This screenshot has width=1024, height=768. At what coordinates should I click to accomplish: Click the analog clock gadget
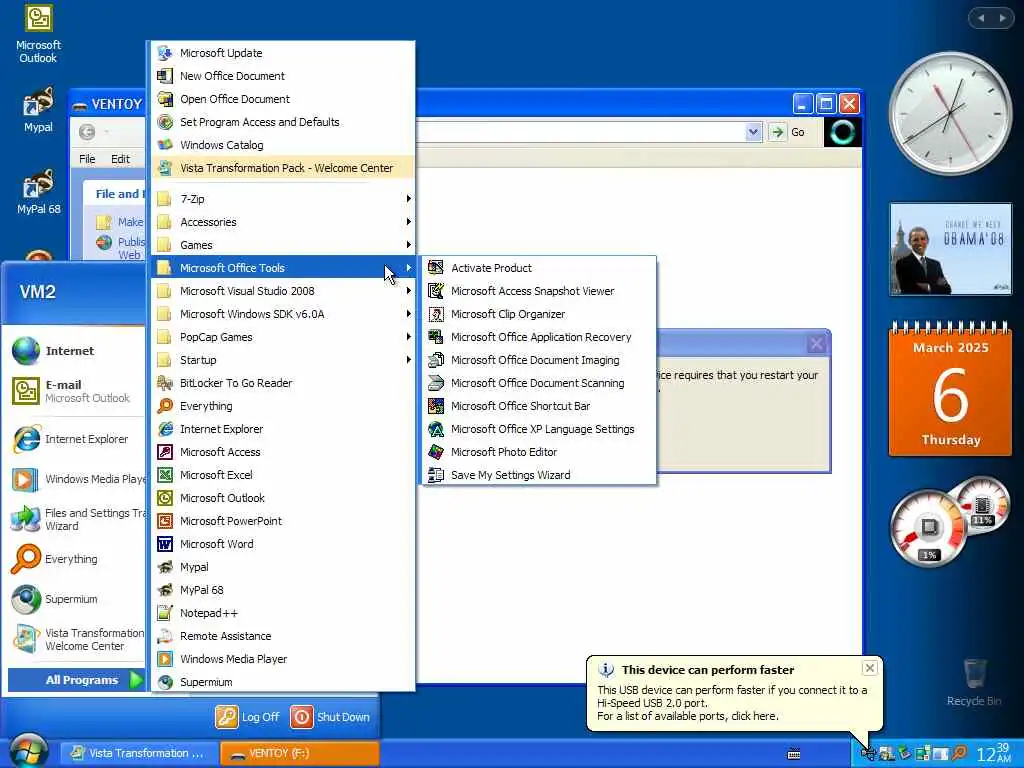point(950,114)
